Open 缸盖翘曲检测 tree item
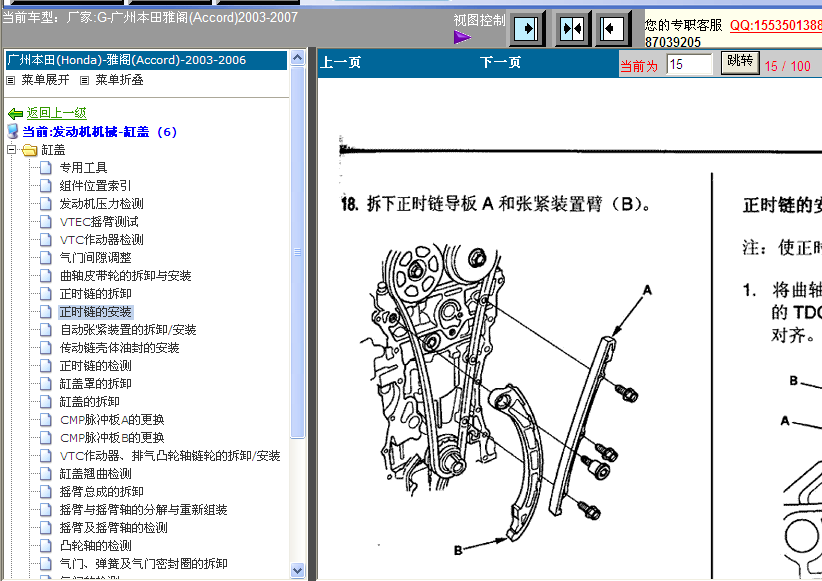822x581 pixels. point(95,474)
